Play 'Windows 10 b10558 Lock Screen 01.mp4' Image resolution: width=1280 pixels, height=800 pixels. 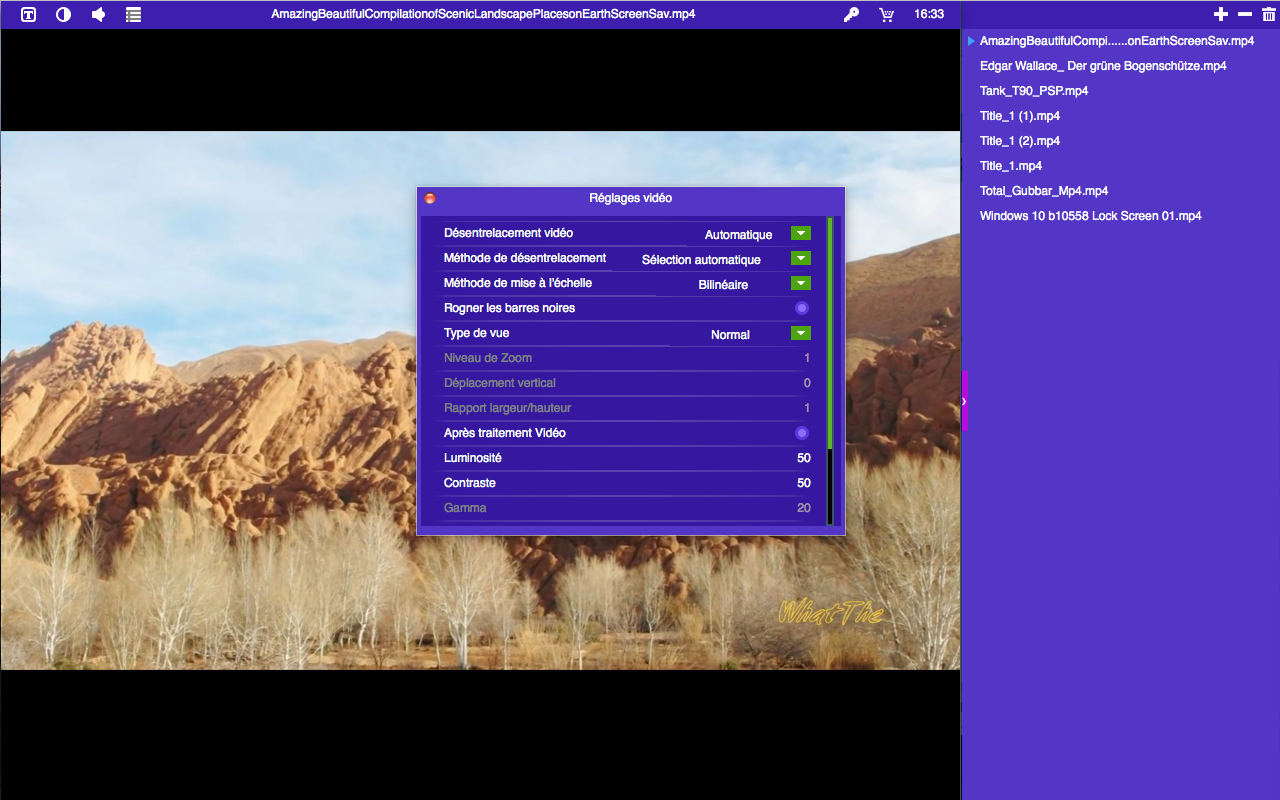tap(1090, 216)
